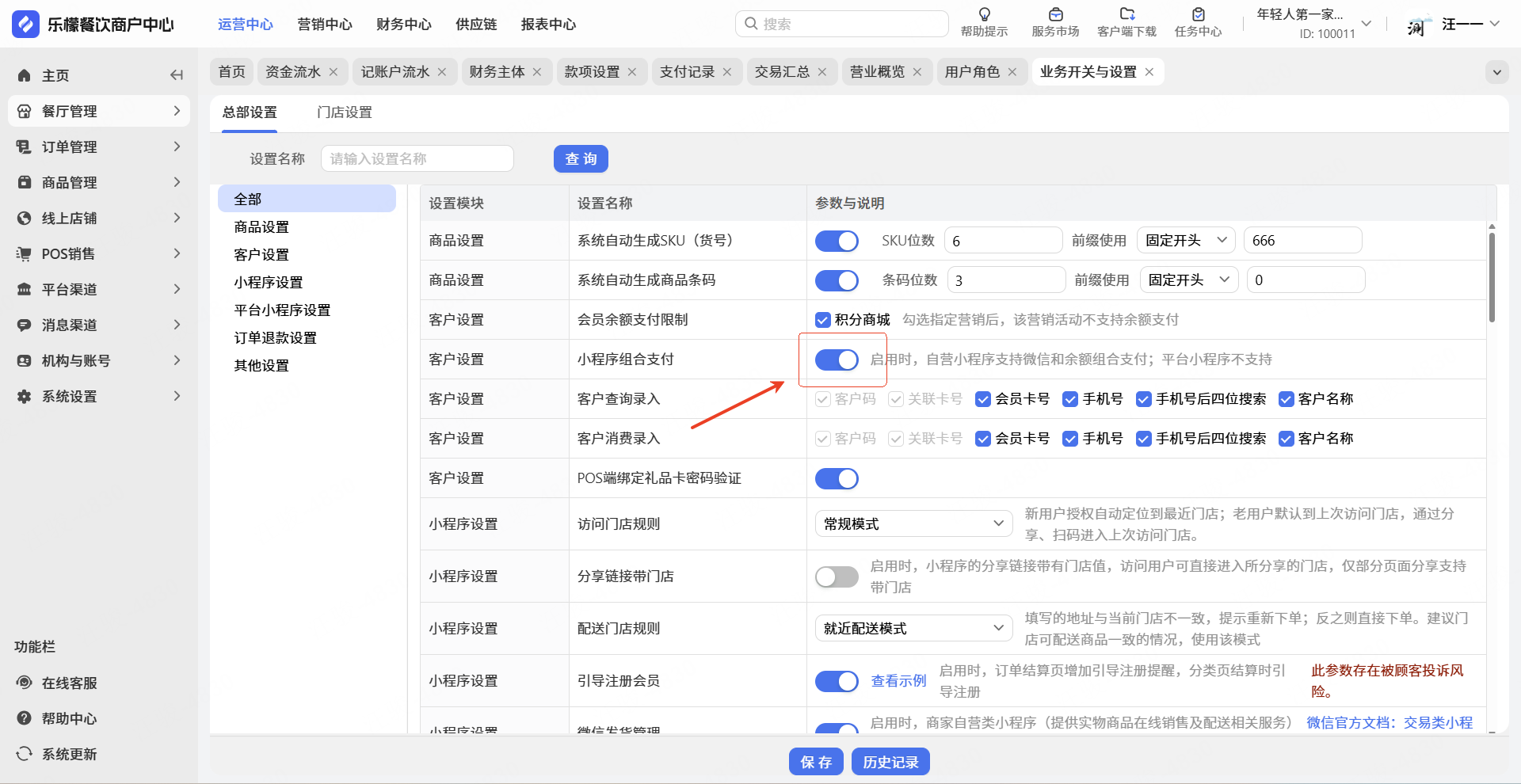Image resolution: width=1521 pixels, height=784 pixels.
Task: Collapse the sidebar with the arrow icon
Action: pos(177,75)
